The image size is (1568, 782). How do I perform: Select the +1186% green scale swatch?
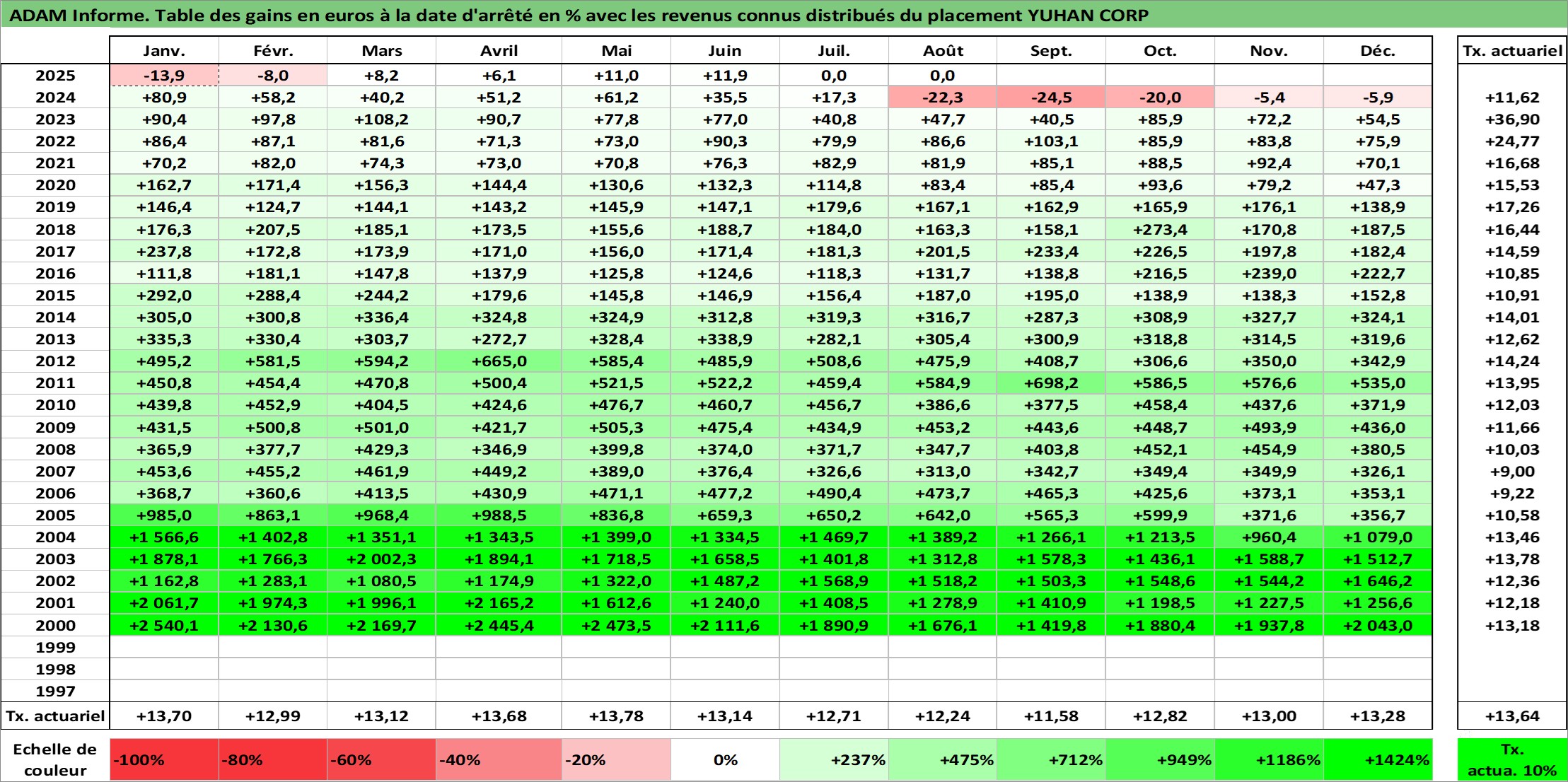[1269, 760]
